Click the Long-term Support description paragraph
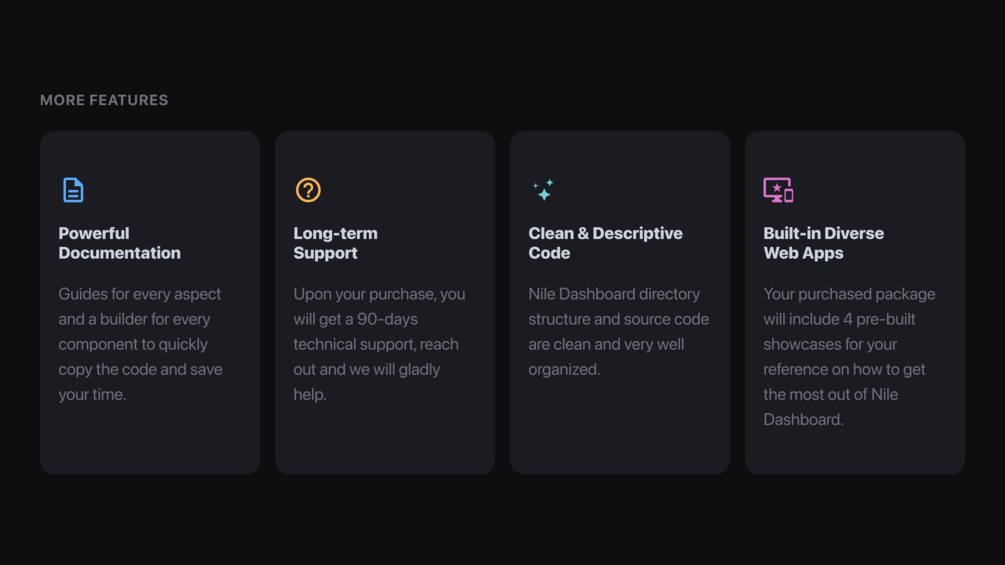1005x565 pixels. coord(378,344)
